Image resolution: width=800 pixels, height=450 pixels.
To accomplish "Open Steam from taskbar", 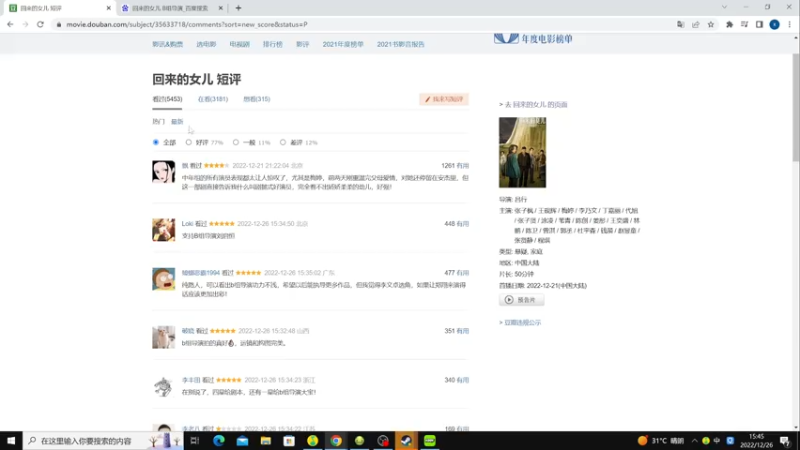I will [406, 441].
